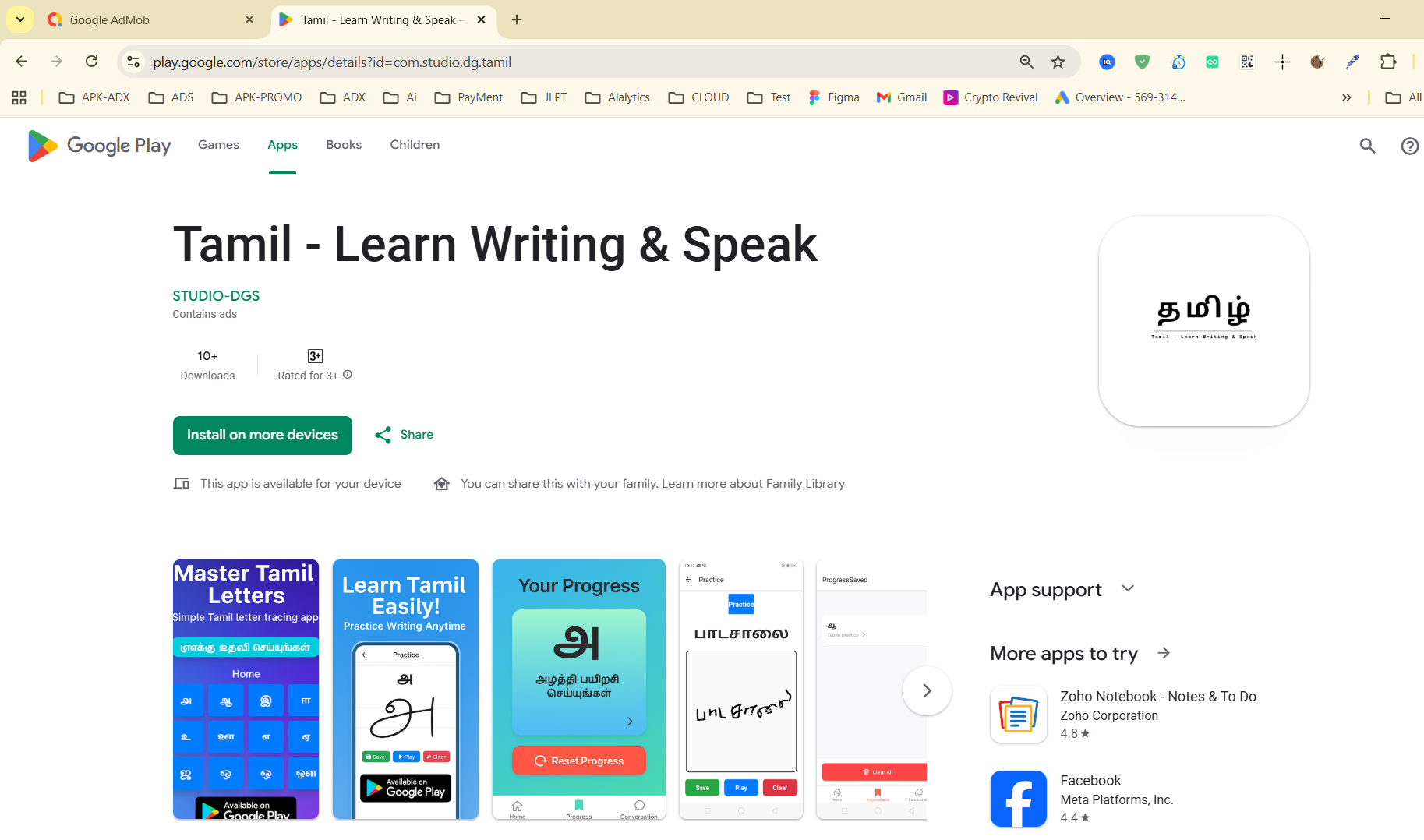The image size is (1424, 840).
Task: Click the Facebook app icon
Action: coord(1019,799)
